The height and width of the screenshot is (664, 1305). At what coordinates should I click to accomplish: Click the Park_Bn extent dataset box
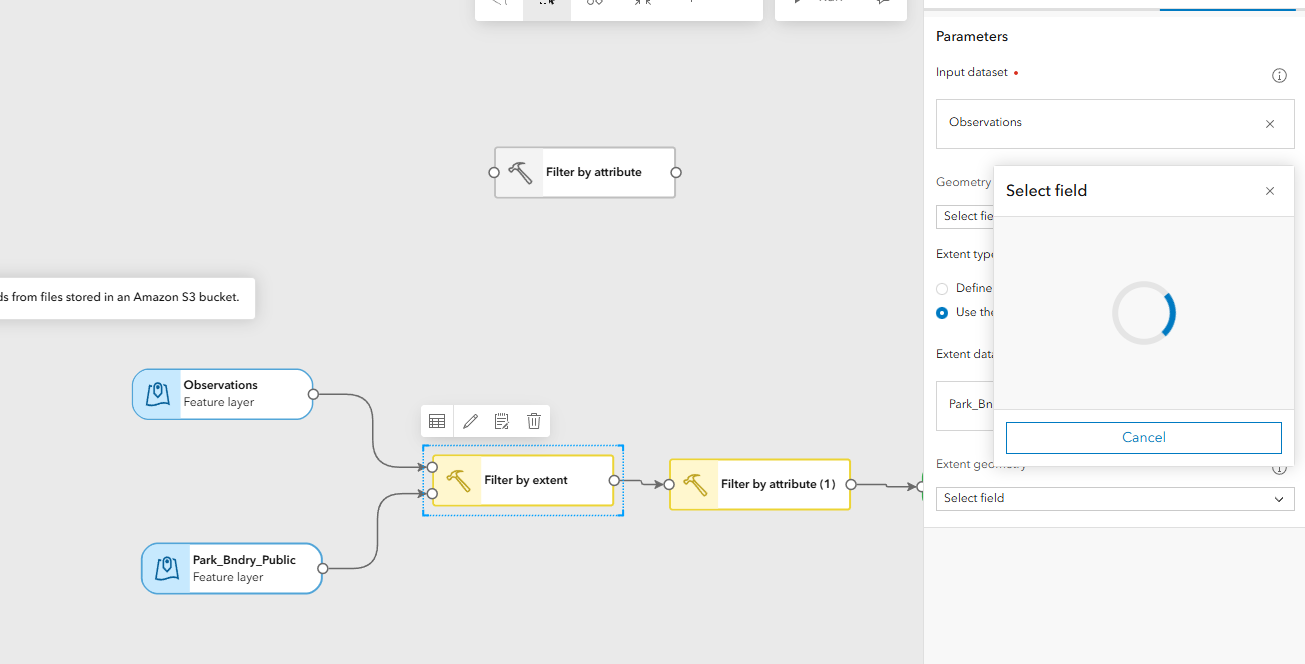[x=965, y=405]
